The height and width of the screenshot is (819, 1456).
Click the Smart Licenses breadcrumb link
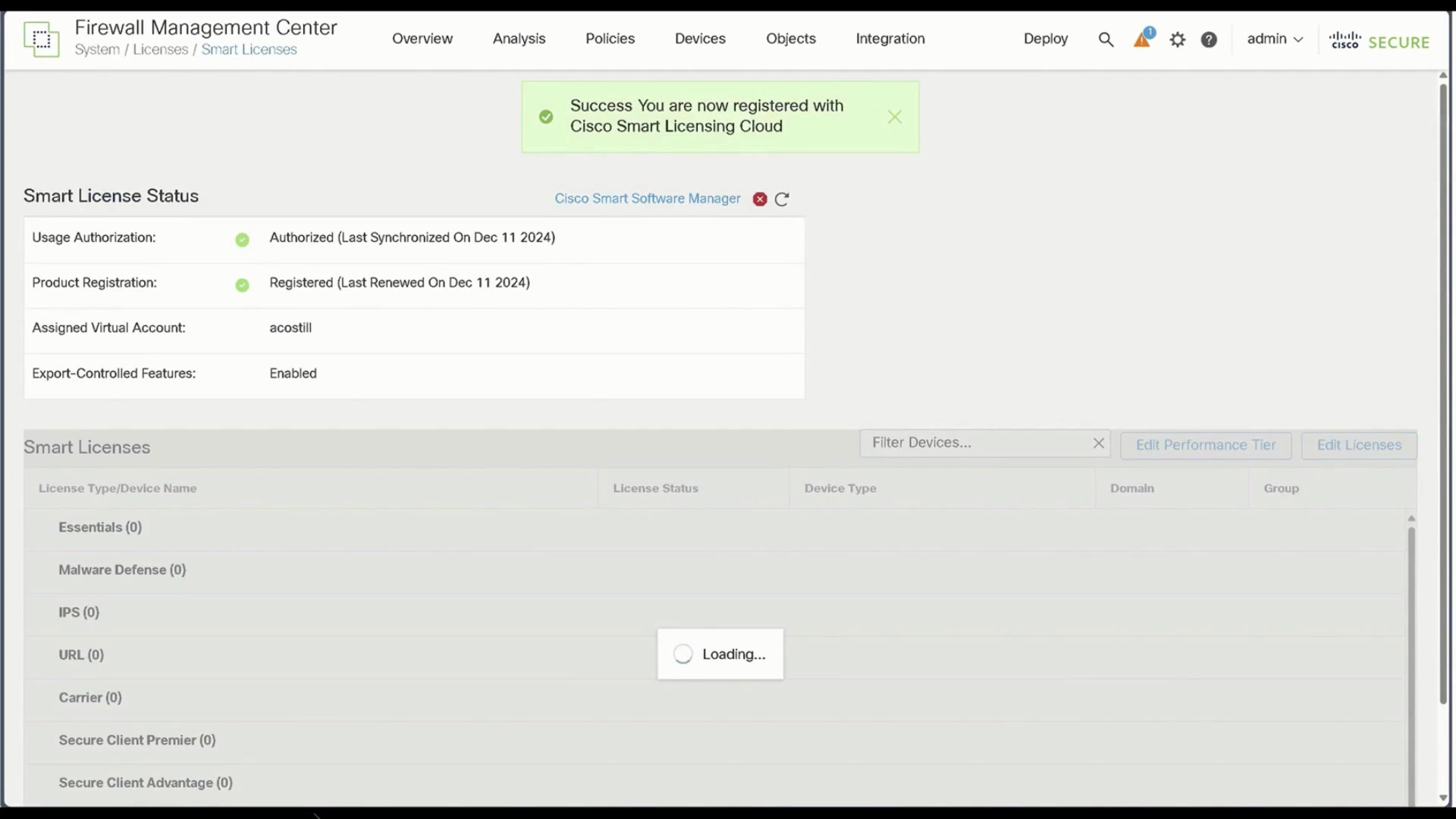[249, 50]
